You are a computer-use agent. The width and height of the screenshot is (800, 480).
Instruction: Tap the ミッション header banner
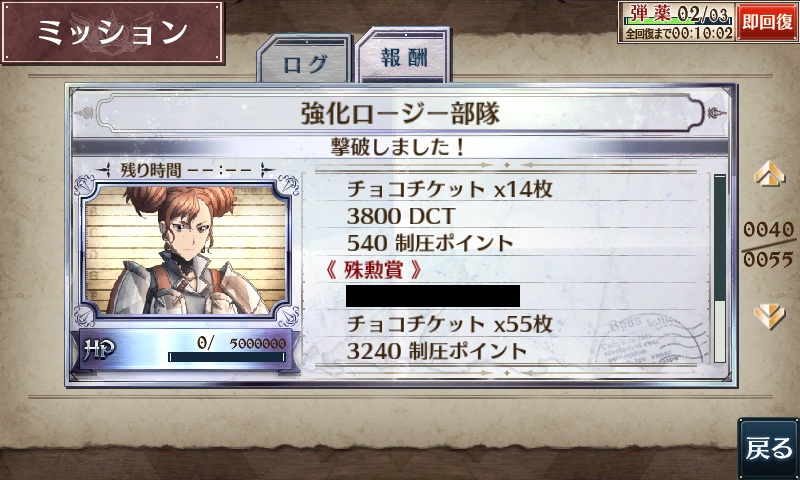coord(112,33)
